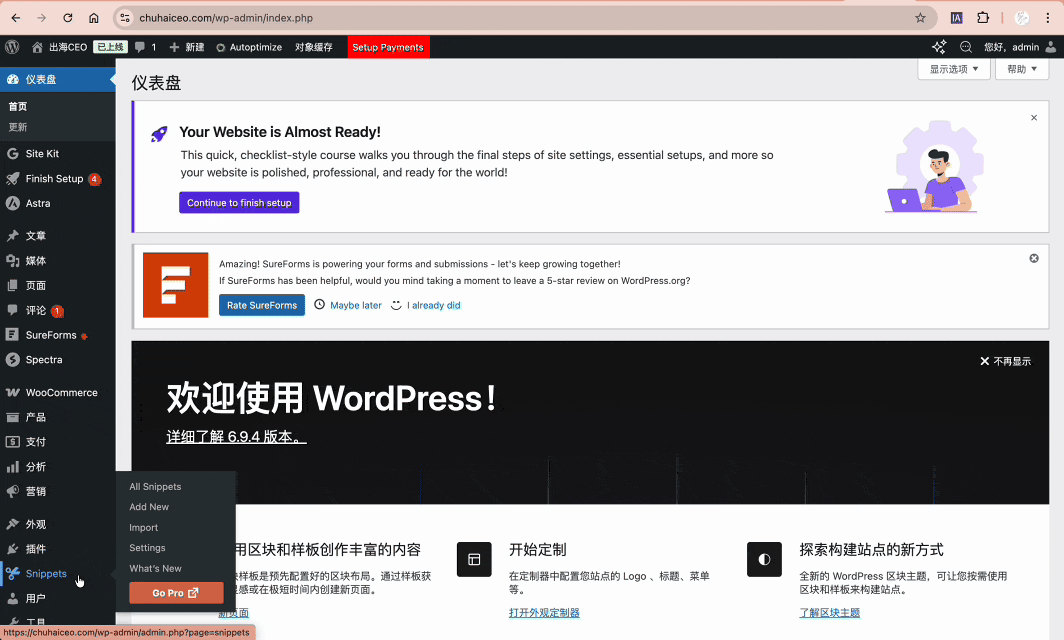Close the Almost Ready setup banner
Viewport: 1064px width, 640px height.
tap(1034, 118)
